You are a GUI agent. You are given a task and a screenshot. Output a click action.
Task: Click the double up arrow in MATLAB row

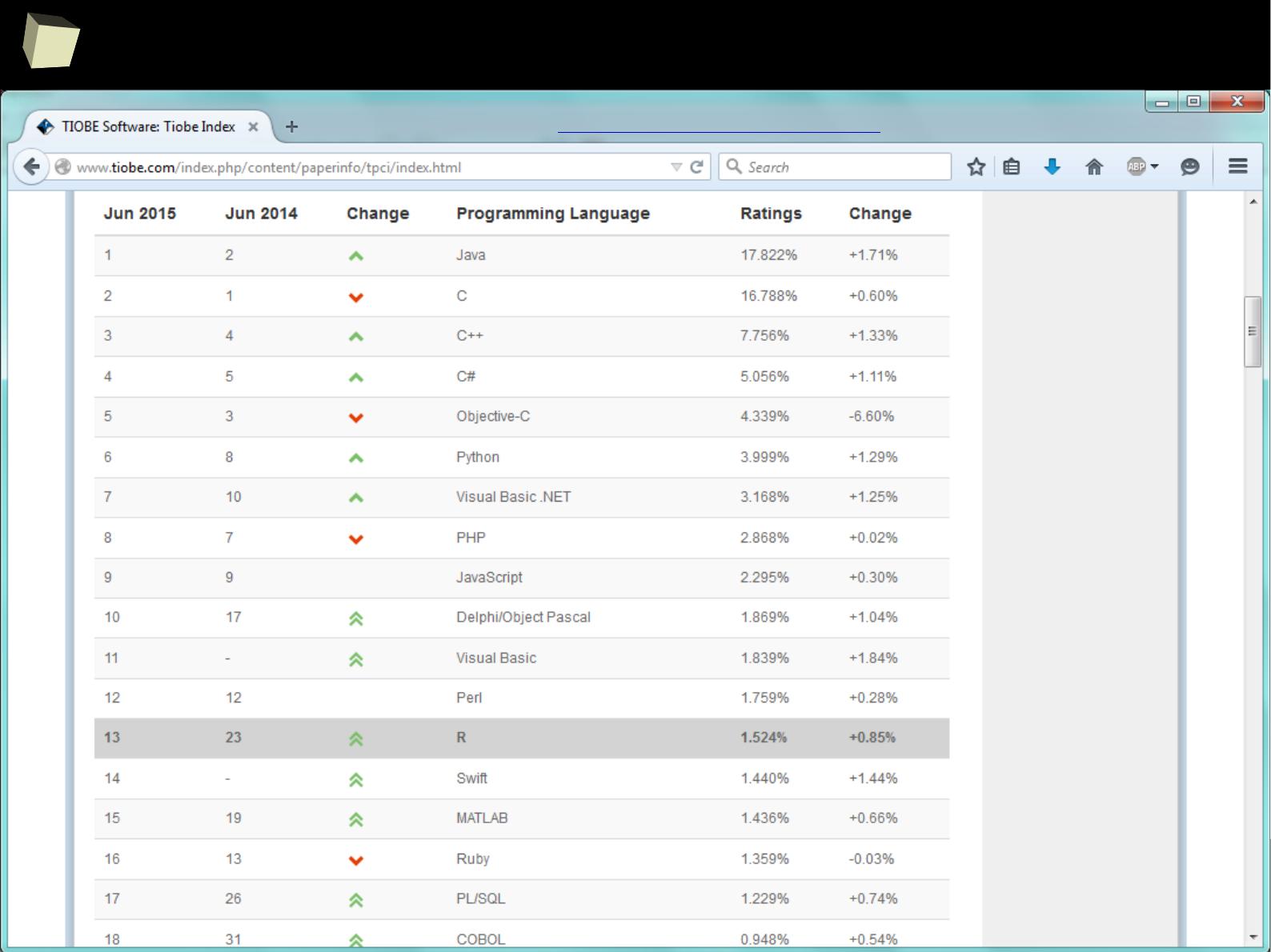pos(356,819)
